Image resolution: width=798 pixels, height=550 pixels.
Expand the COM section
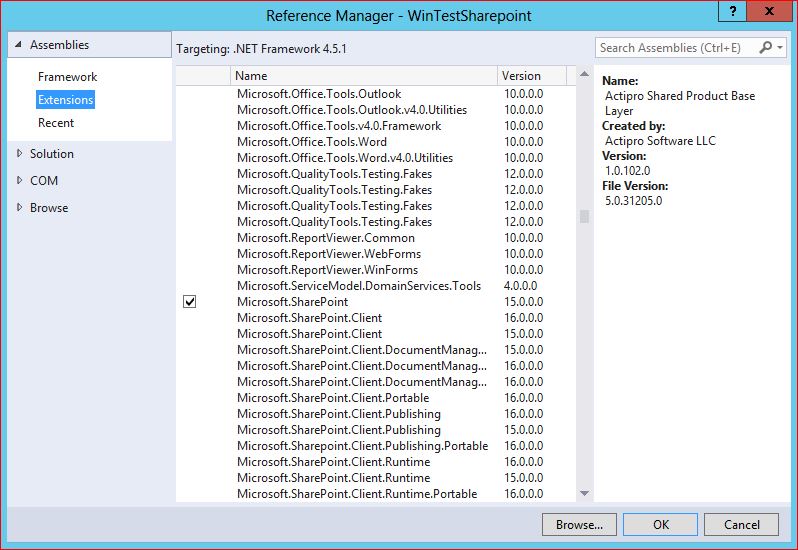tap(19, 180)
